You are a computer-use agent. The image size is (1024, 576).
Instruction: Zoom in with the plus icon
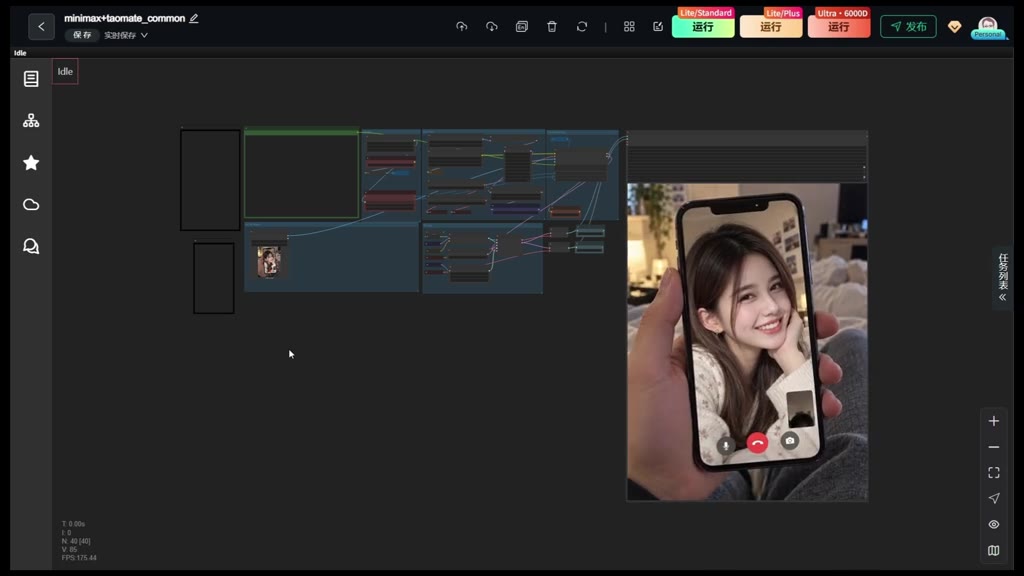coord(993,421)
